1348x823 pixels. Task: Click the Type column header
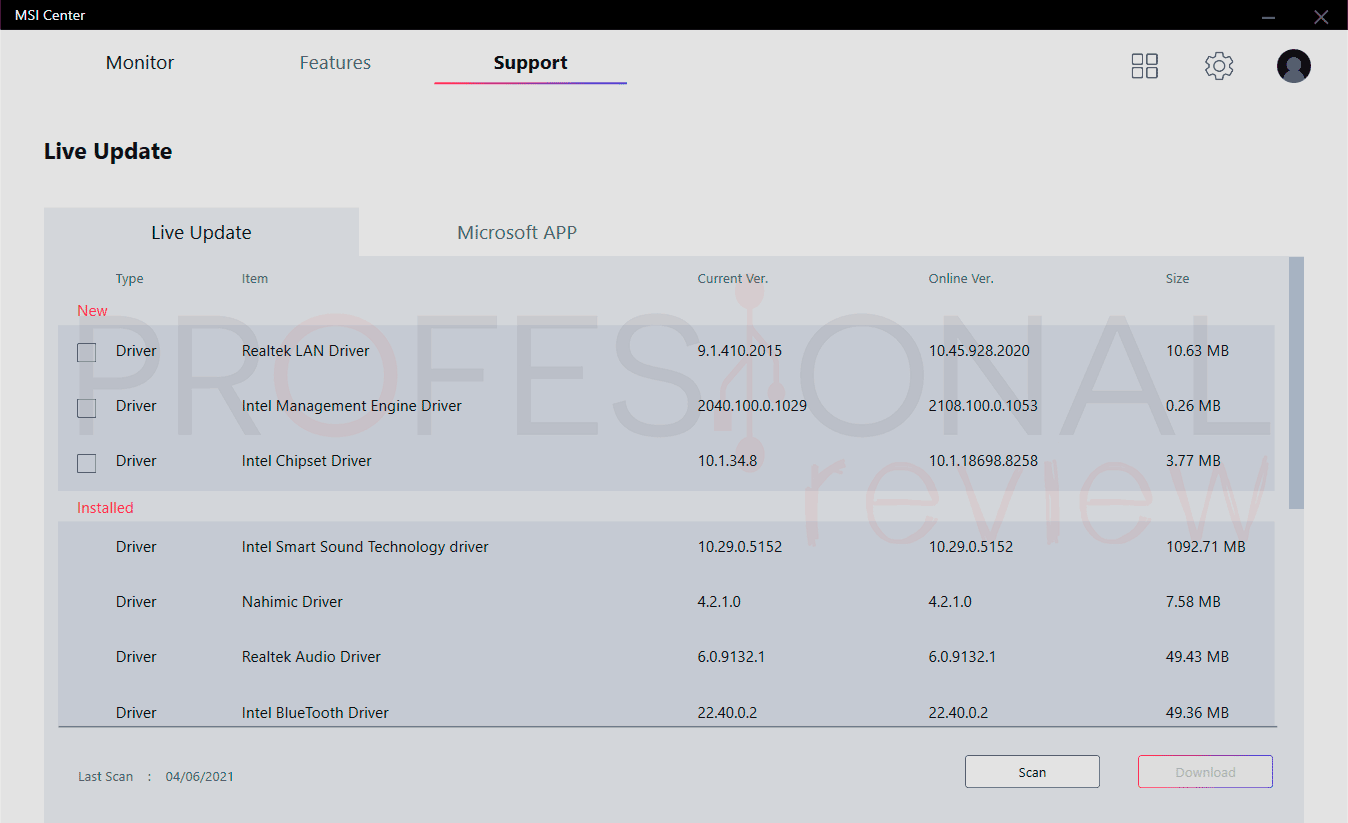130,279
